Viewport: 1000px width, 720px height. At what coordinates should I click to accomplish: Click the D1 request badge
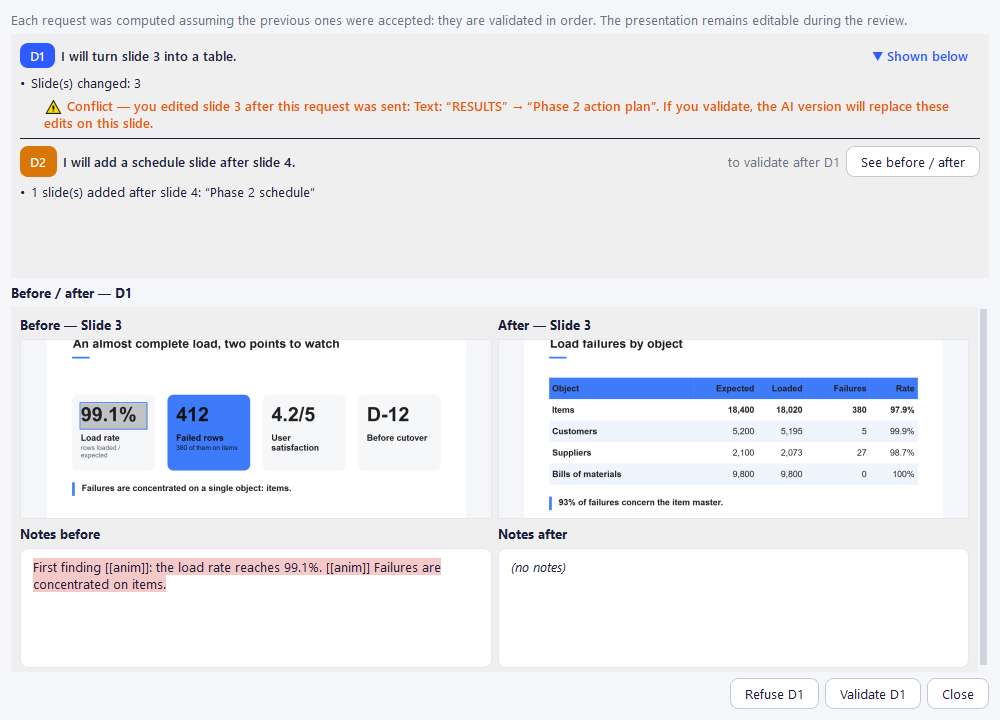(x=37, y=56)
